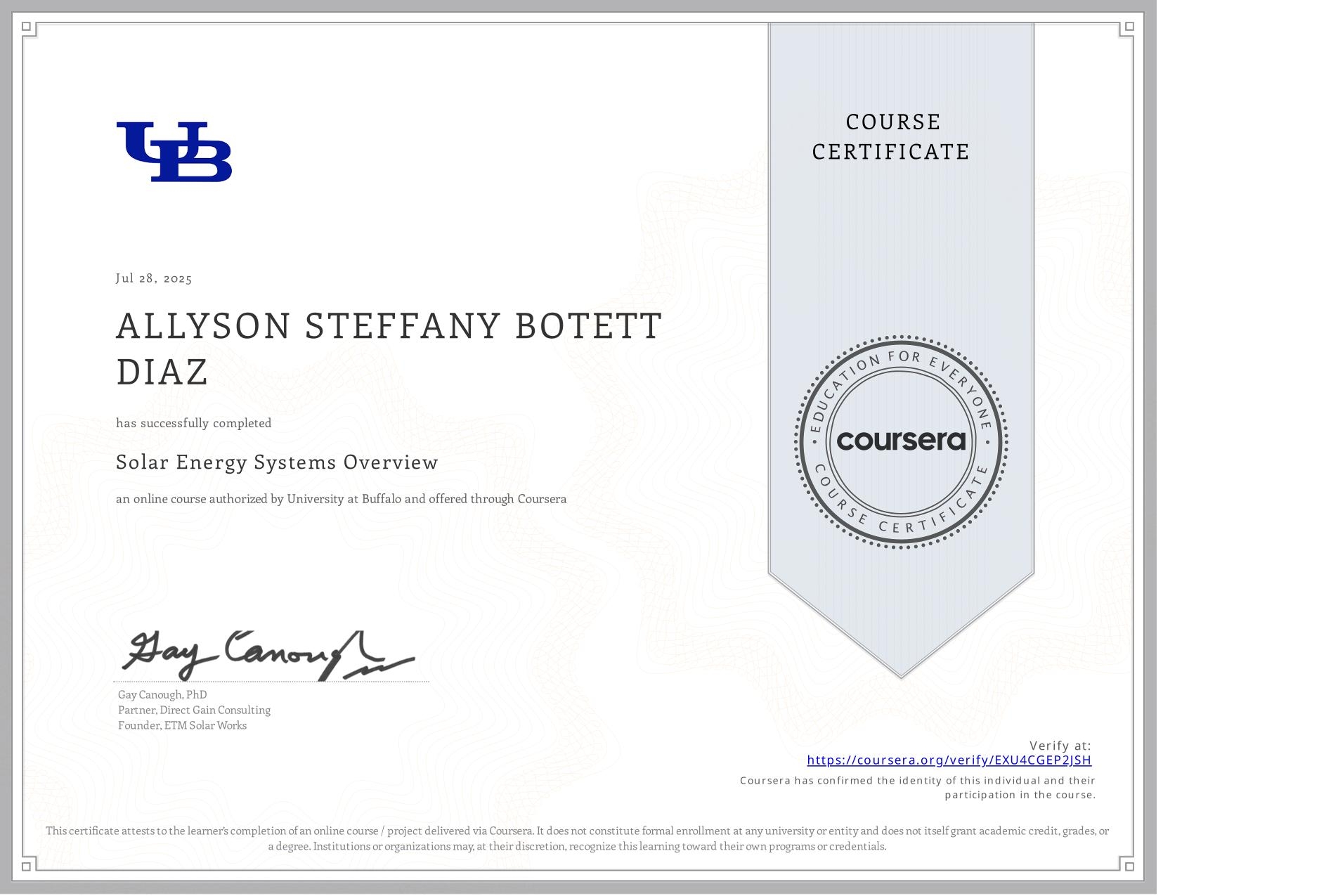The image size is (1338, 896).
Task: Click the text 'Gay Canough, PhD'
Action: click(162, 695)
